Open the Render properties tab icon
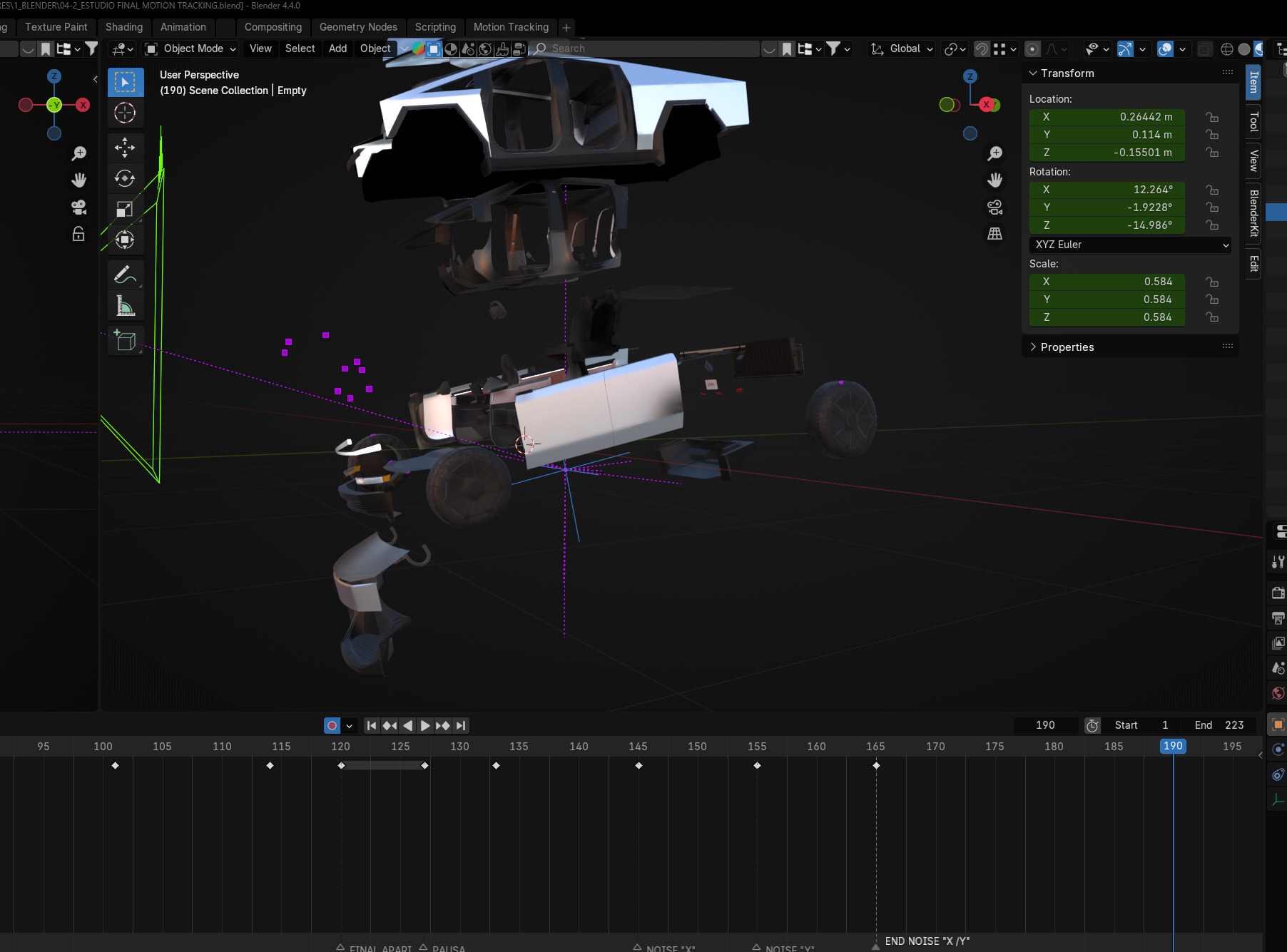The image size is (1287, 952). click(1278, 593)
